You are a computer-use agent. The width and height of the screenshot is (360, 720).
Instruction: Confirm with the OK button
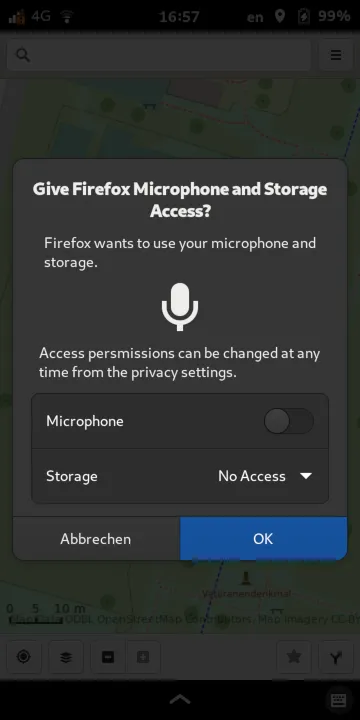[x=263, y=539]
